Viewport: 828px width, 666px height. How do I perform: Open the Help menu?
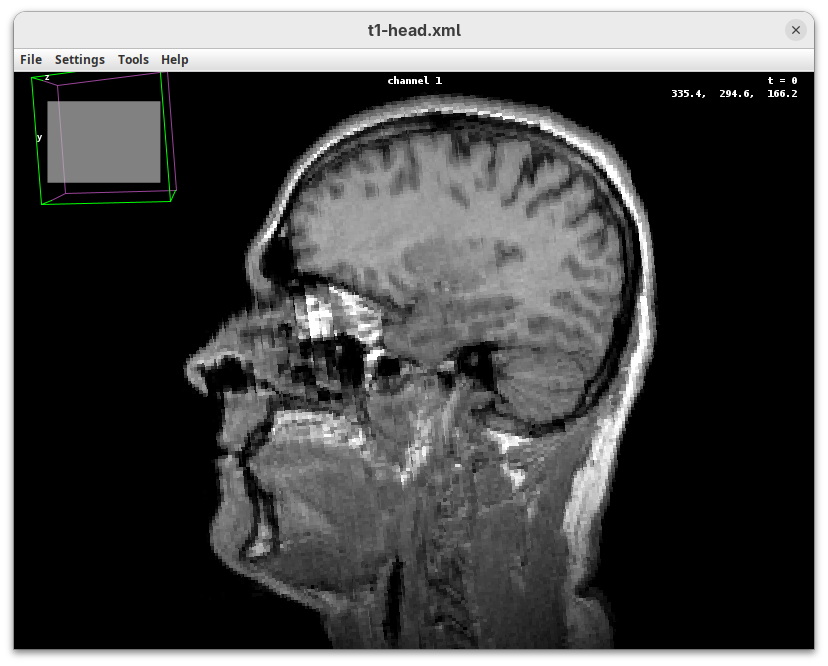[x=175, y=60]
